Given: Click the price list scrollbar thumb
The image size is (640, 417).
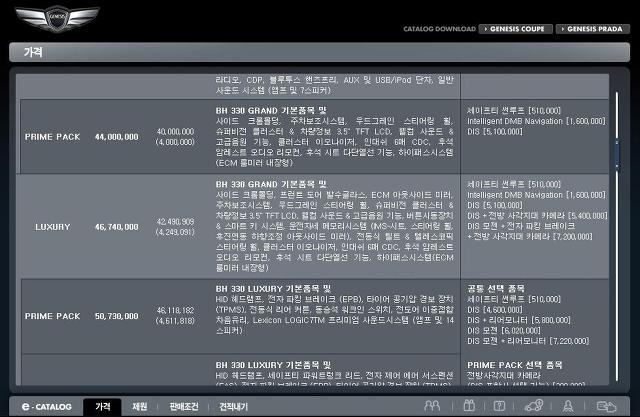Looking at the screenshot, I should pyautogui.click(x=616, y=154).
